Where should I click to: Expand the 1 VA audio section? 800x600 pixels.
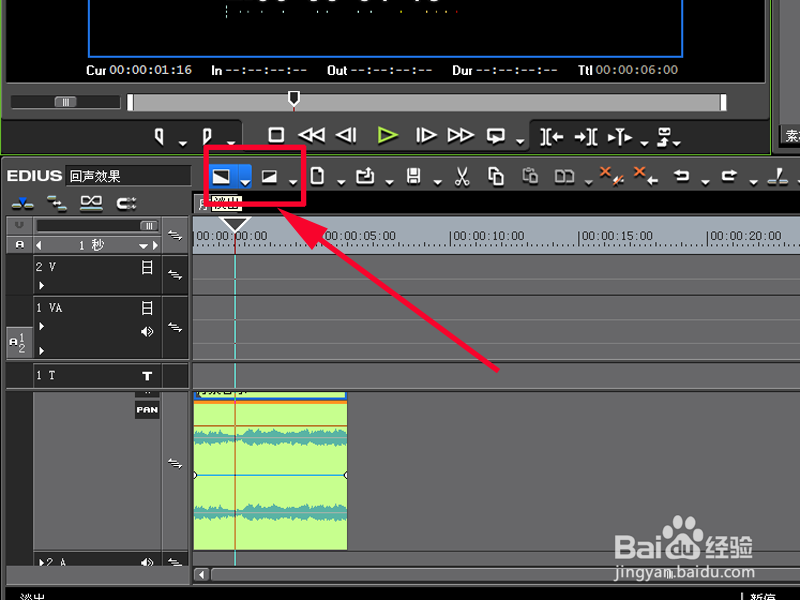[x=41, y=351]
